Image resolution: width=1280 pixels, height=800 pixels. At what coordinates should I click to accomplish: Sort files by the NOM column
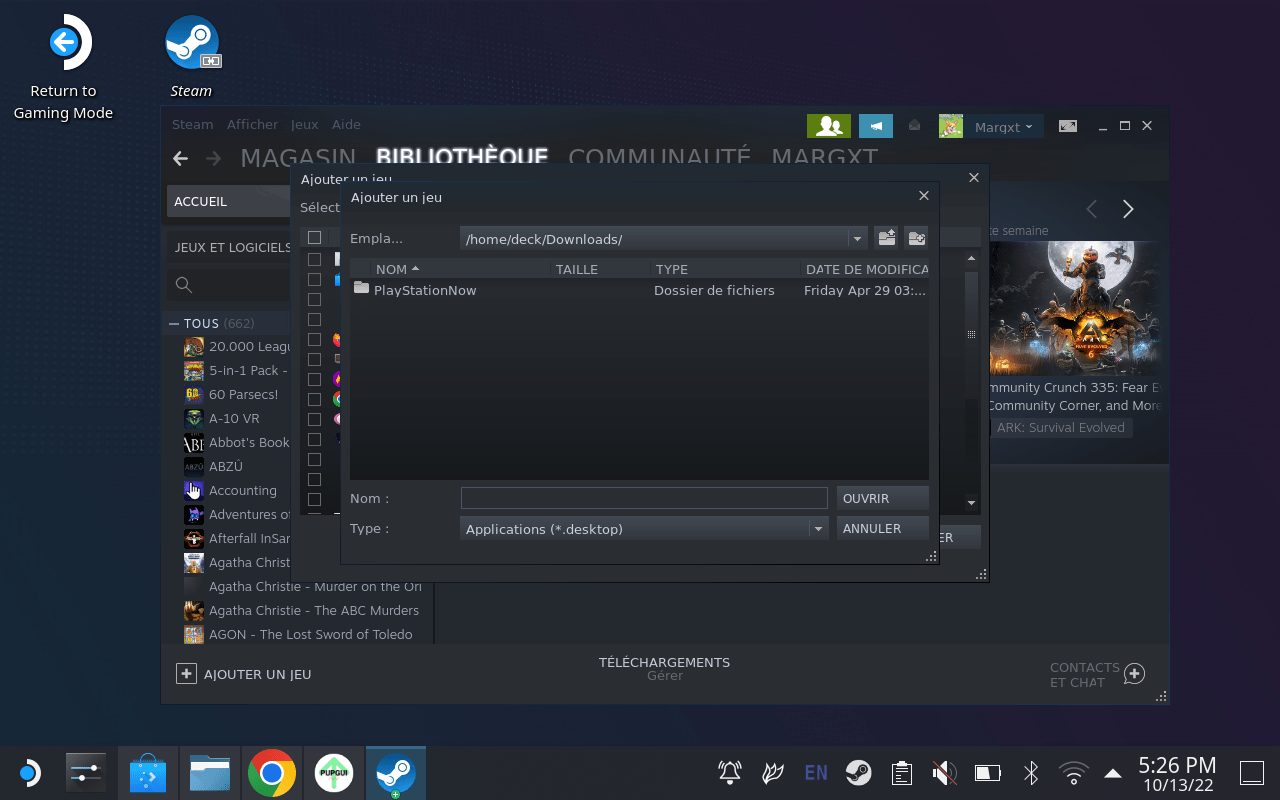[397, 269]
